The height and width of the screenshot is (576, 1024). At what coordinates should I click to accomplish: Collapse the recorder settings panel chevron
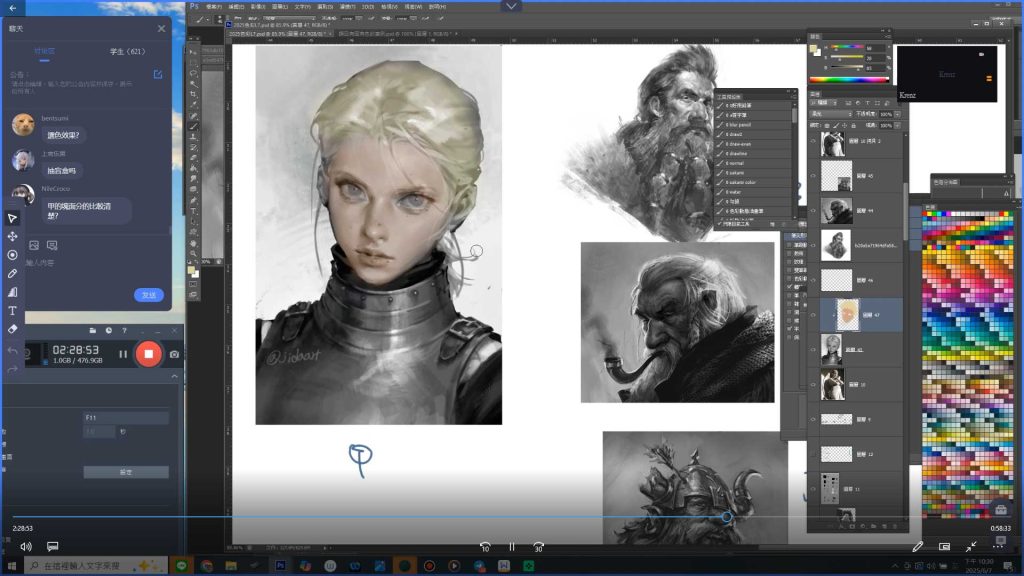click(x=173, y=377)
